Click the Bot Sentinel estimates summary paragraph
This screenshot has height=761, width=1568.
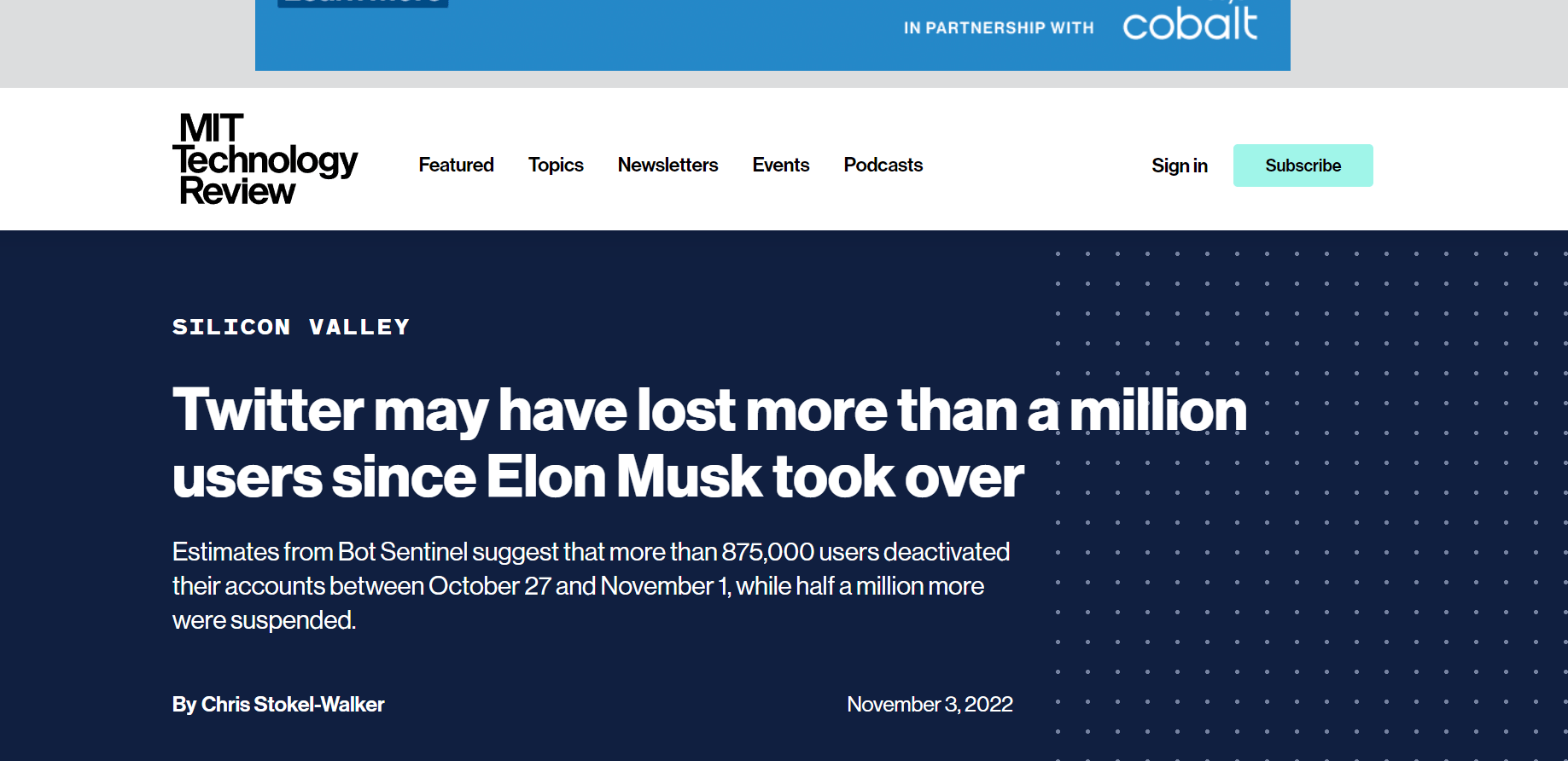point(591,585)
